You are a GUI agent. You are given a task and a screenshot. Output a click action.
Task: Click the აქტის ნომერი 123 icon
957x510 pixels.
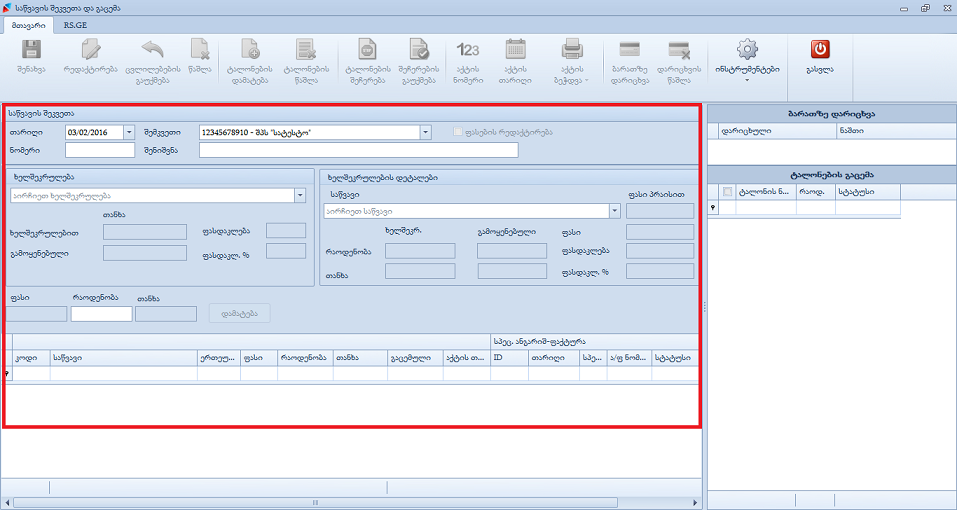468,49
